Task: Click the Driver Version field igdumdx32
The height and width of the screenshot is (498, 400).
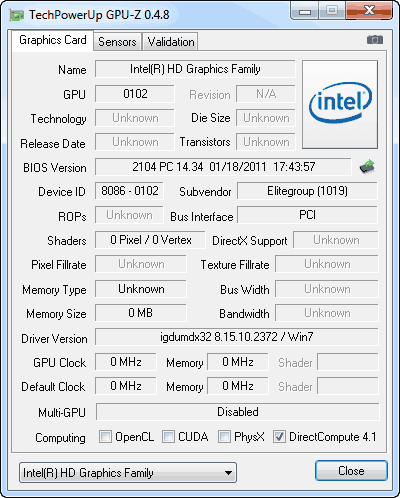Action: 237,337
